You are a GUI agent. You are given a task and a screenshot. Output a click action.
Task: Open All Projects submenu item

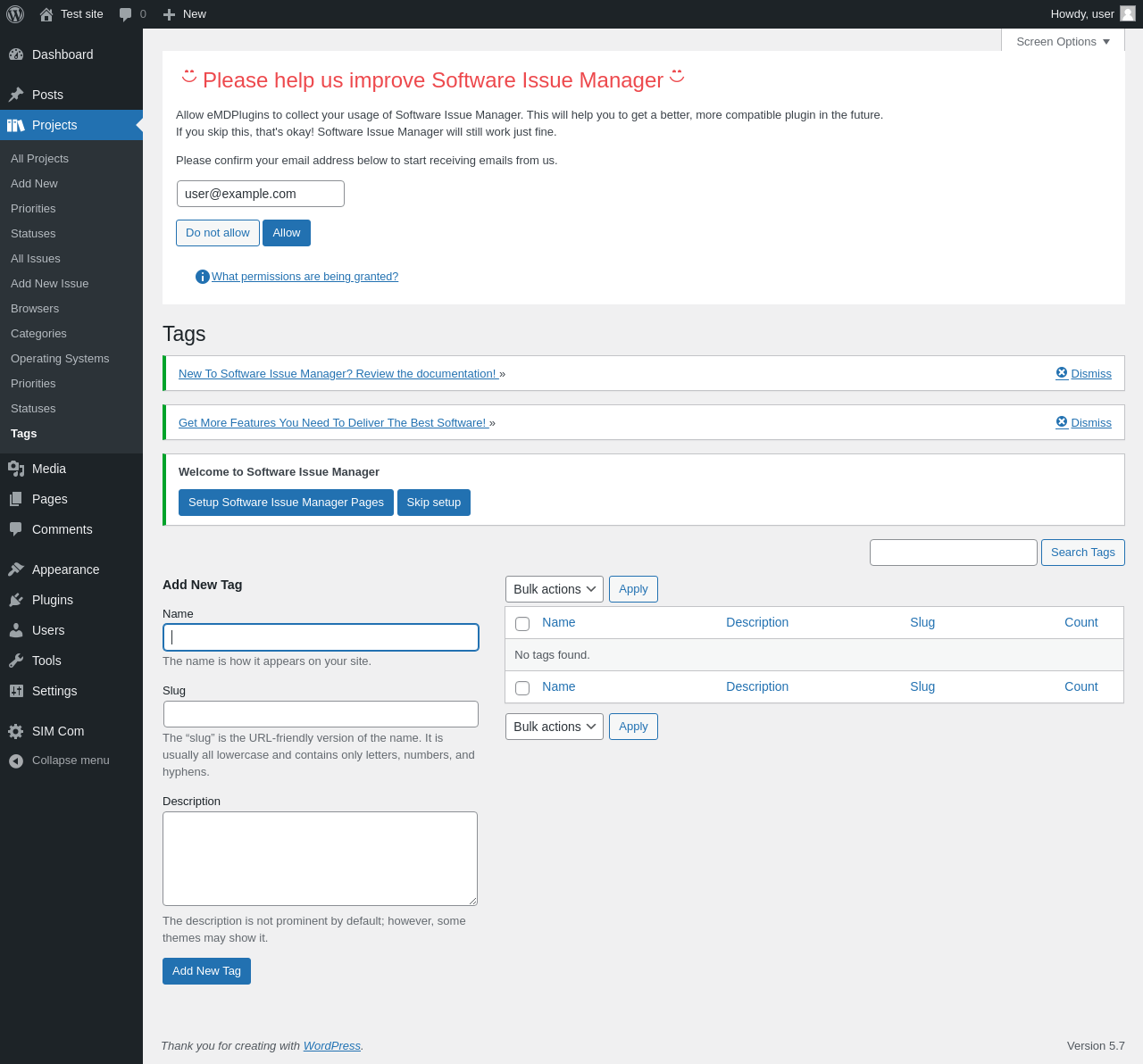pyautogui.click(x=39, y=158)
